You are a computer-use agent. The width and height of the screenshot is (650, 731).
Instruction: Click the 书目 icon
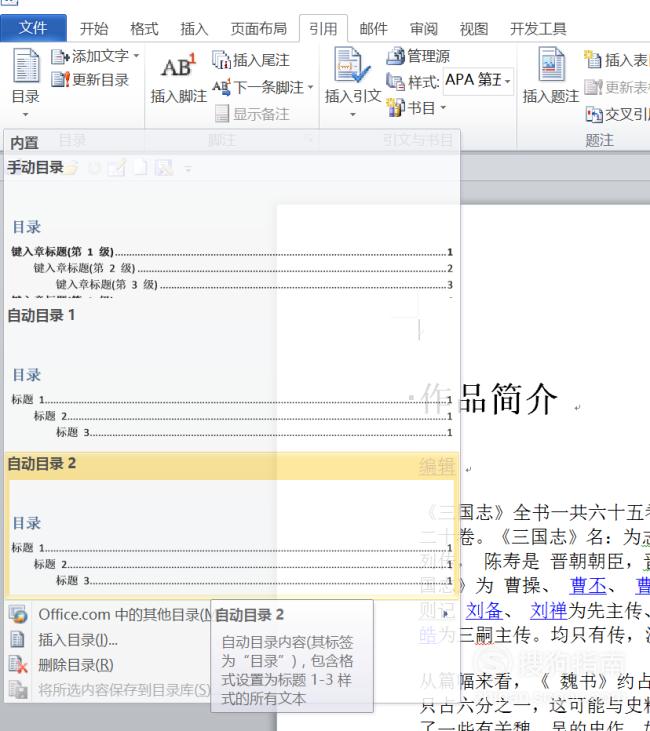click(395, 108)
